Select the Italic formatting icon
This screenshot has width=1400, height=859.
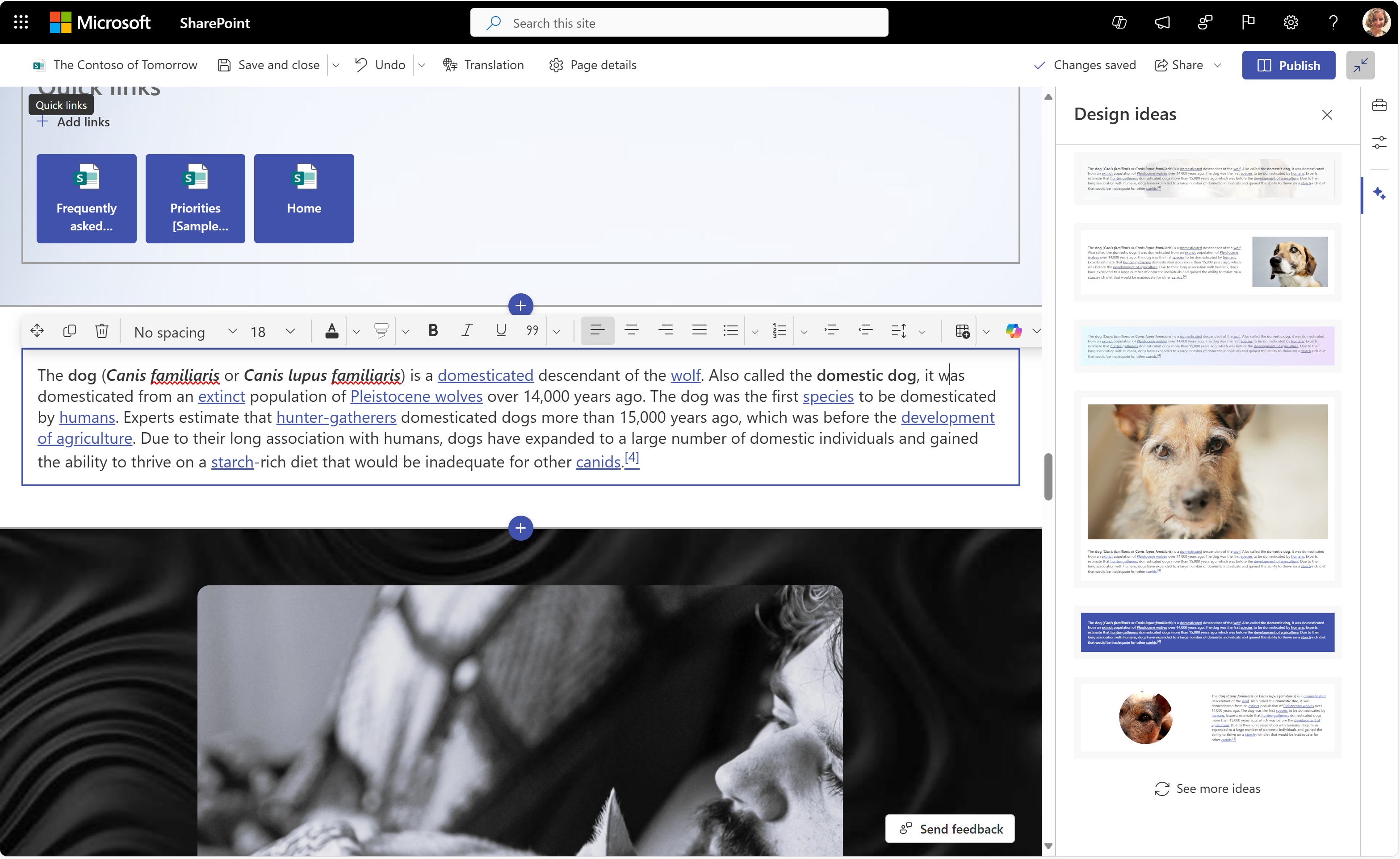pyautogui.click(x=465, y=330)
